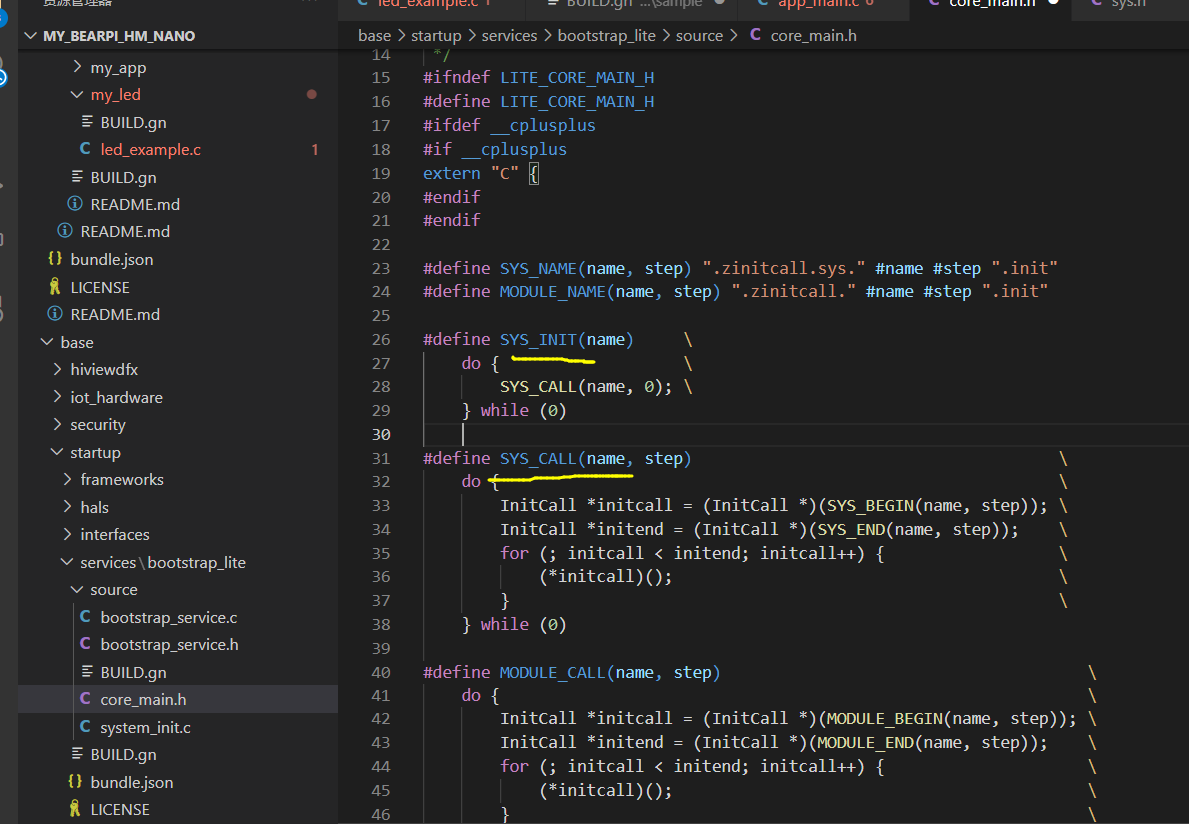Select the iot_hardware folder name
This screenshot has height=824, width=1189.
coord(116,397)
